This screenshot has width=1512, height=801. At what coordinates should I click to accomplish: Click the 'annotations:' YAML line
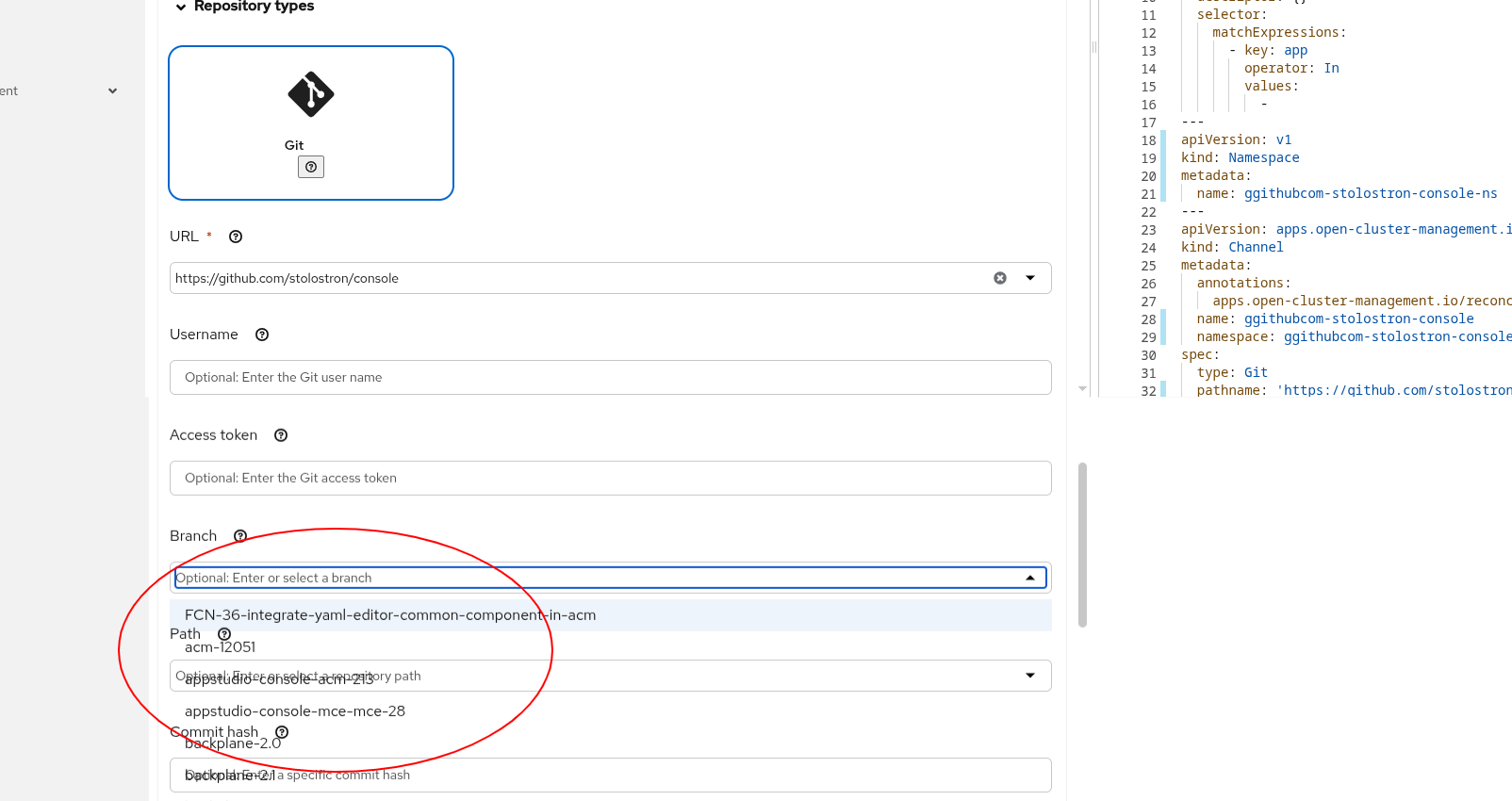[1244, 283]
